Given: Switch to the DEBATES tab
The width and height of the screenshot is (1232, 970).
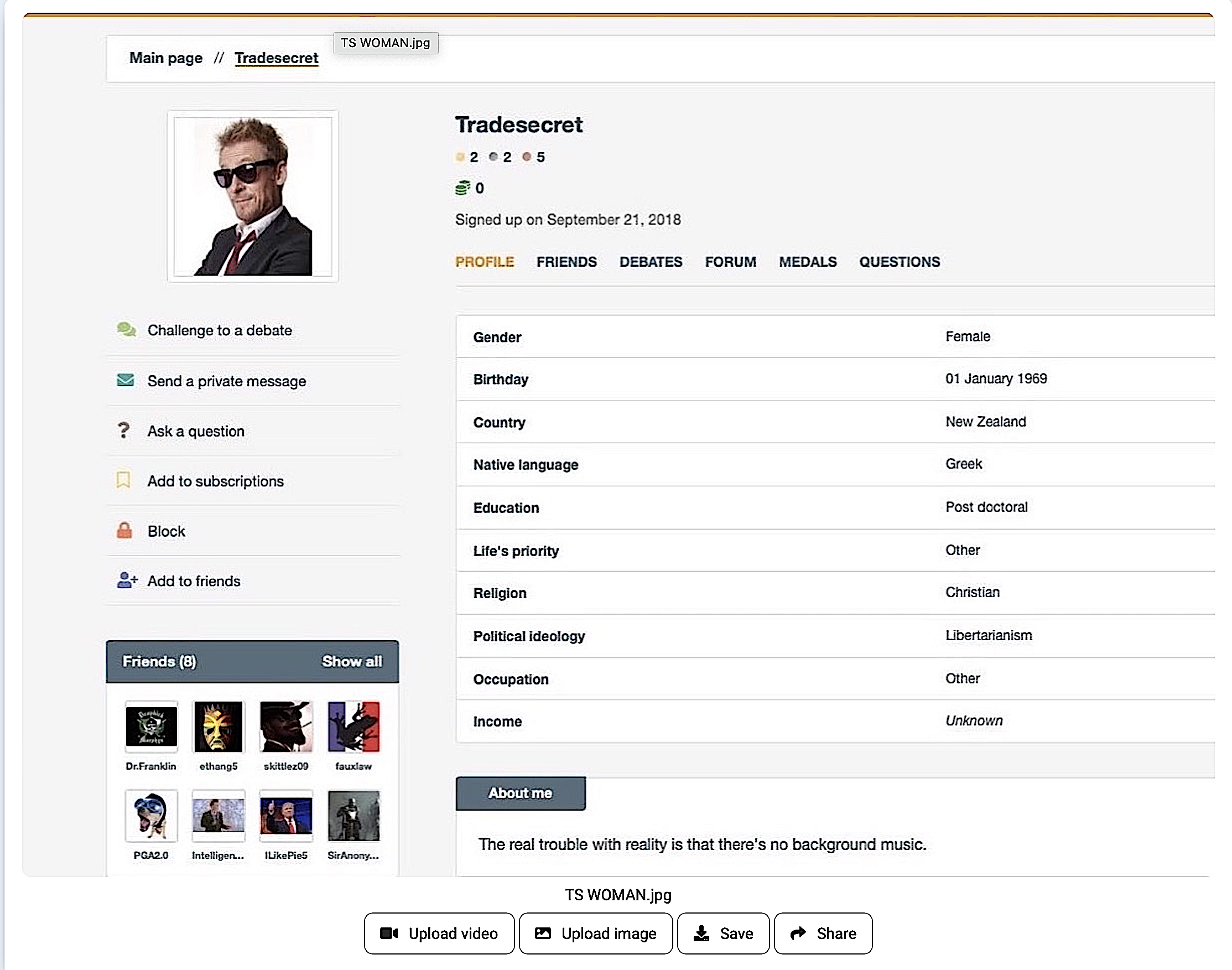Looking at the screenshot, I should [651, 262].
